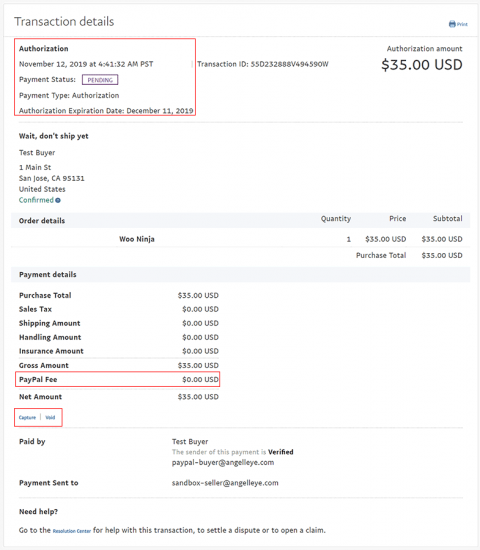The image size is (480, 550).
Task: Click the Confirmed address status text
Action: tap(36, 200)
